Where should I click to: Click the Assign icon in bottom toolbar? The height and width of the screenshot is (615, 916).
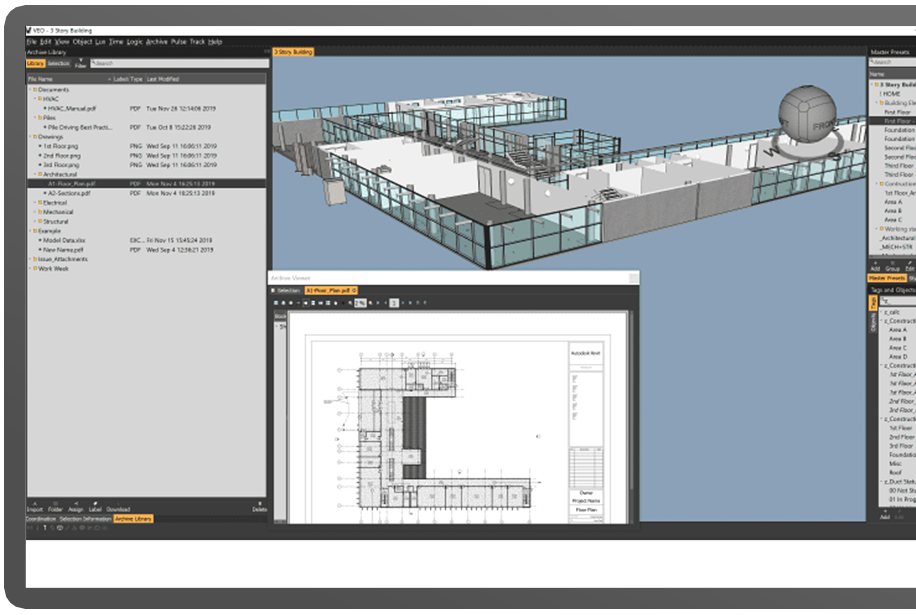point(76,504)
